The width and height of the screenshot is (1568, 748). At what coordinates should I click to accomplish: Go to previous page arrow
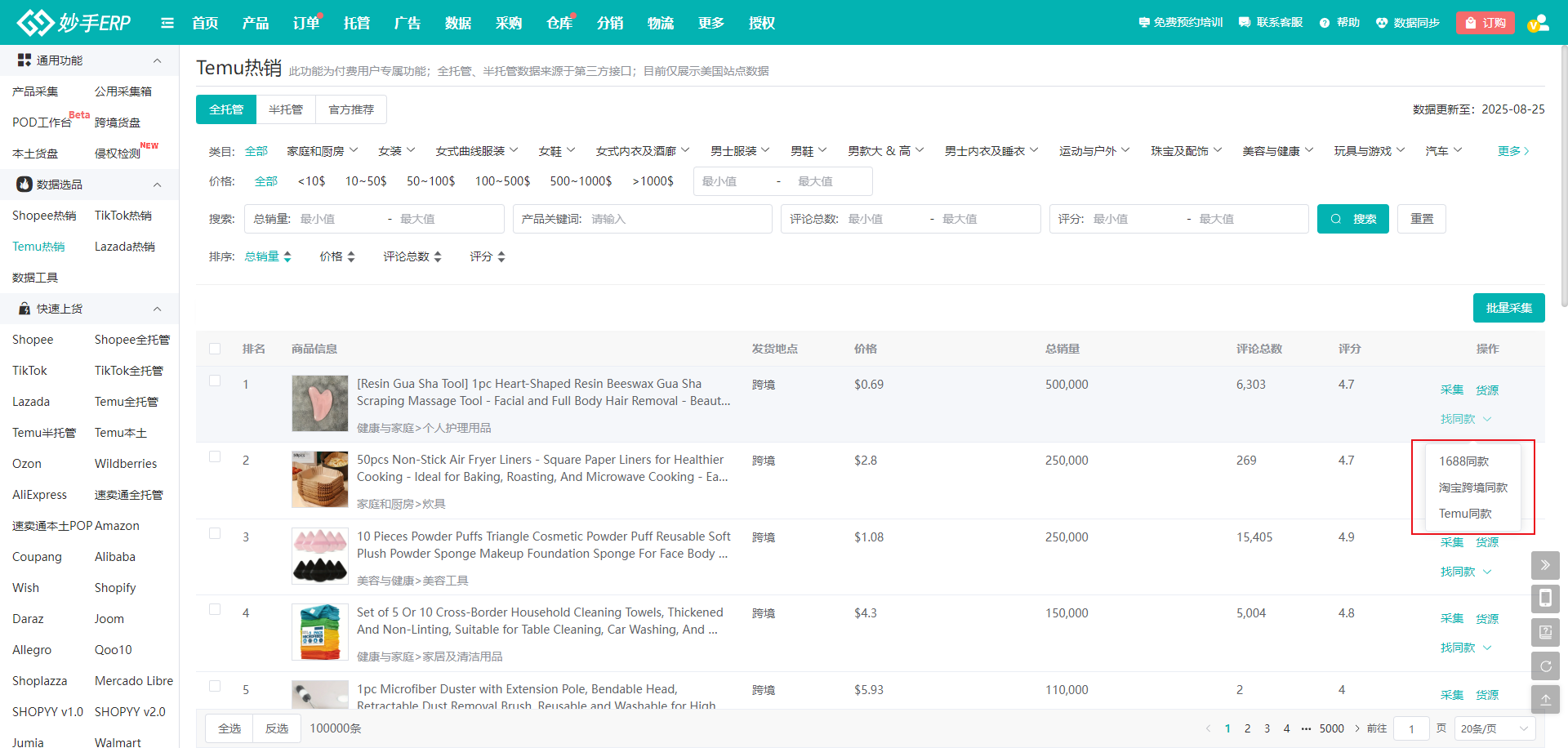tap(1208, 728)
